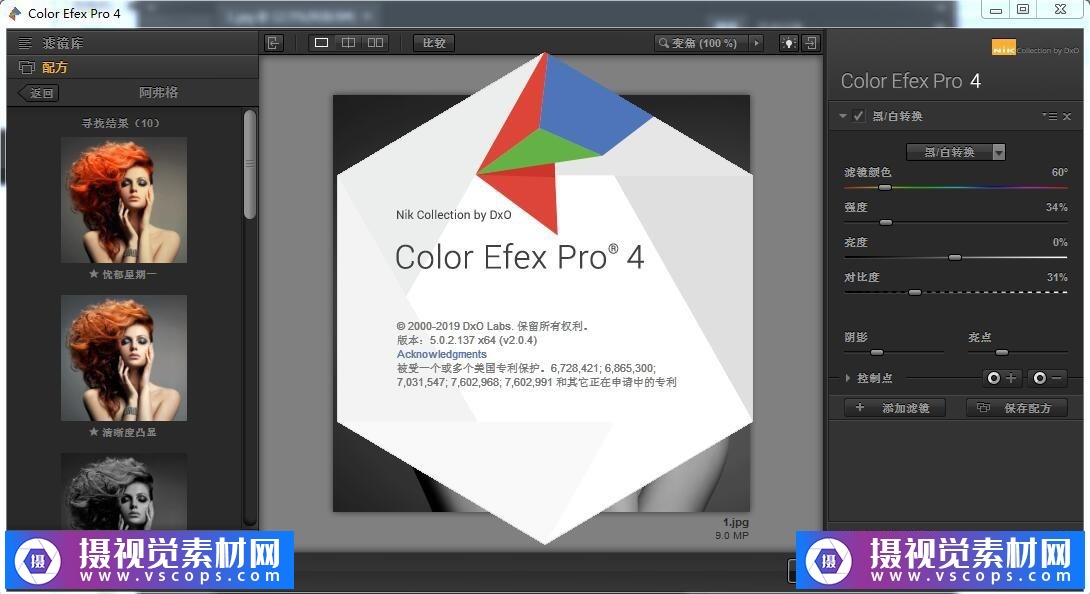Switch to single image view mode

pyautogui.click(x=321, y=43)
